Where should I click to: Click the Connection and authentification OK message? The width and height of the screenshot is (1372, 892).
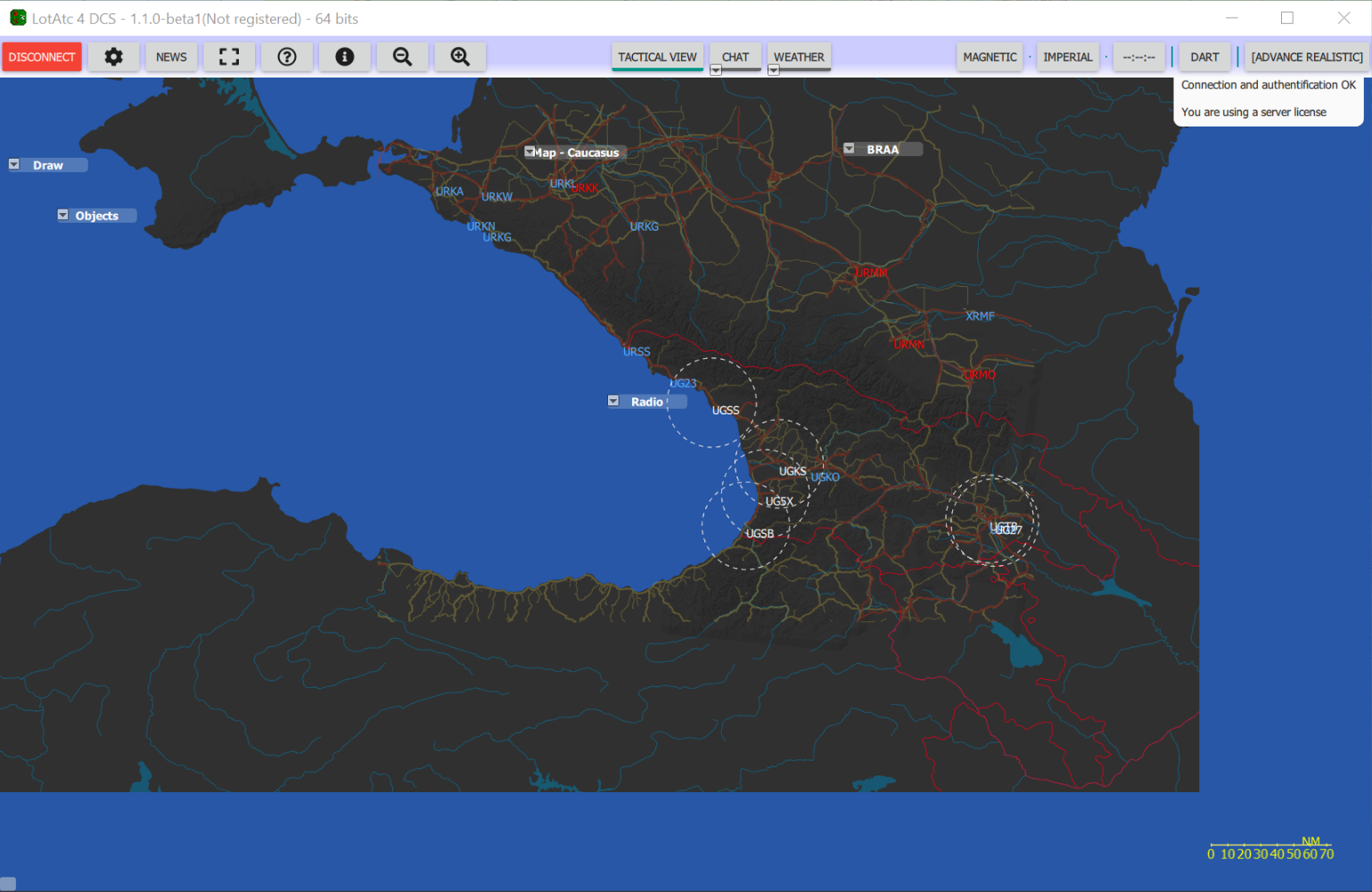coord(1269,85)
